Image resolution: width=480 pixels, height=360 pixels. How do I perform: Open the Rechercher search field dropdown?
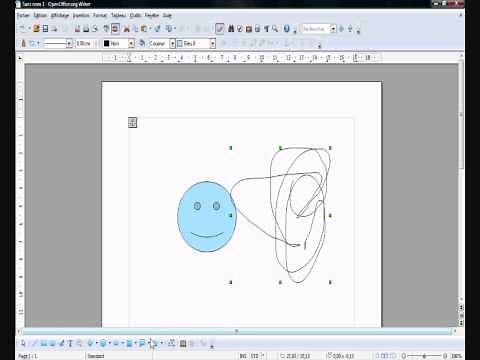[x=333, y=29]
